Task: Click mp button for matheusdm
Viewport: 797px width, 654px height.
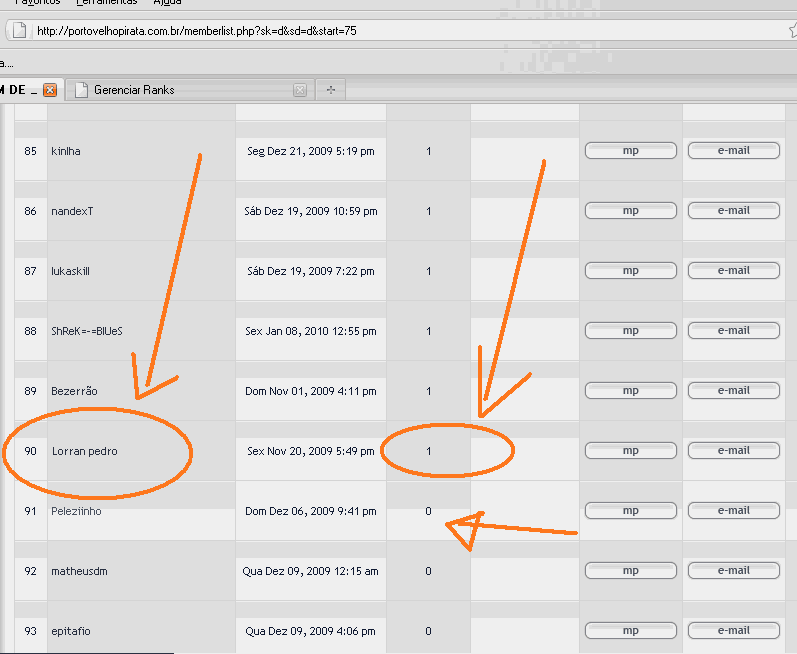Action: click(x=630, y=571)
